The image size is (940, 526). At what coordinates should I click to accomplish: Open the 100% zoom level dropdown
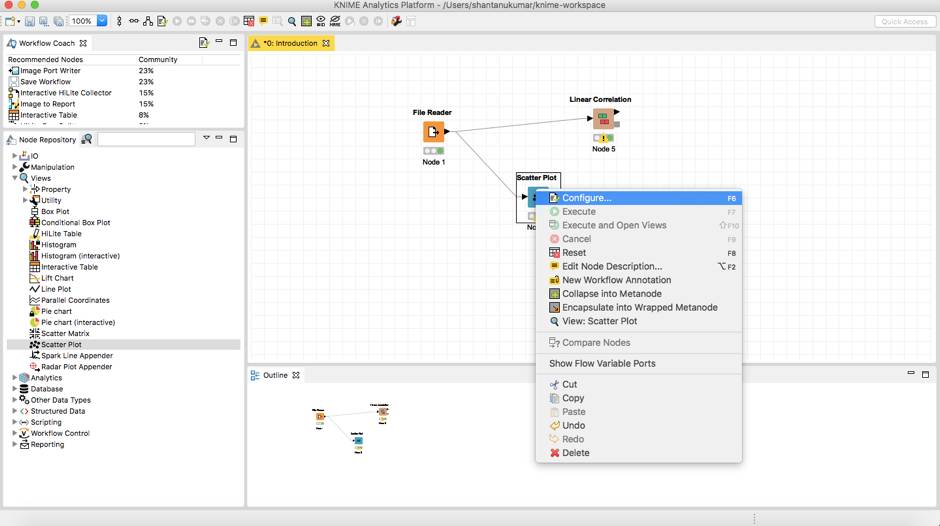tap(102, 21)
